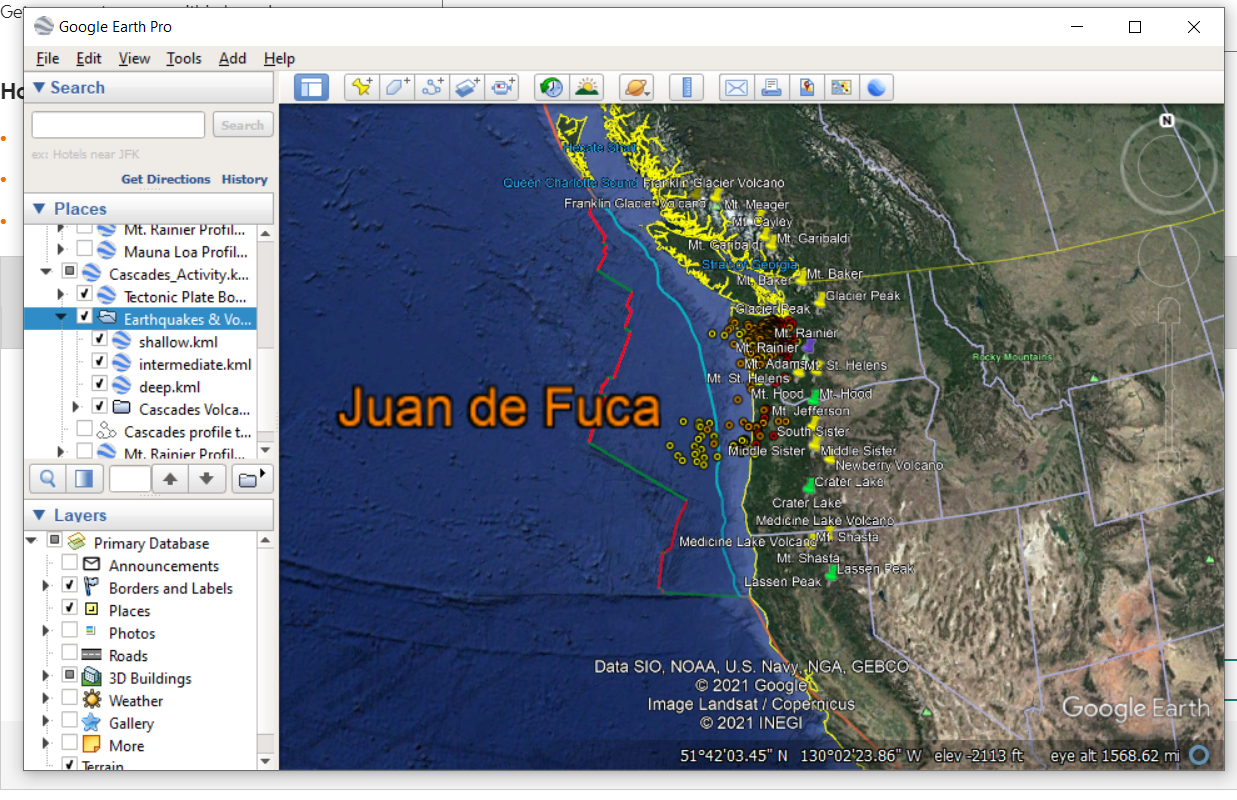Image resolution: width=1237 pixels, height=800 pixels.
Task: Click the streaming status circle in status bar
Action: click(x=1201, y=755)
